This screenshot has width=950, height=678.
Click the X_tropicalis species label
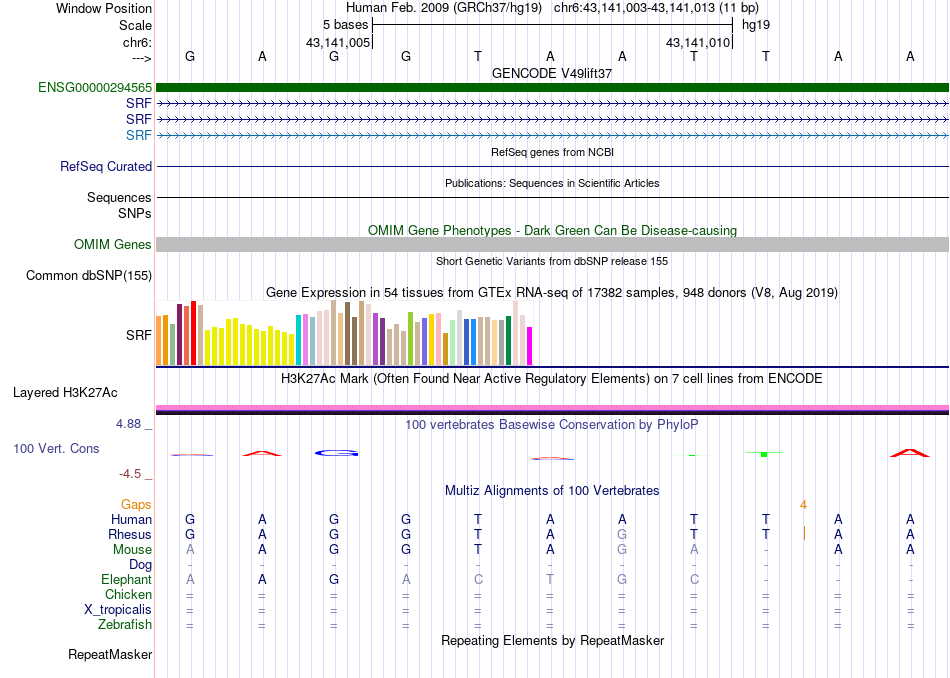click(x=118, y=610)
